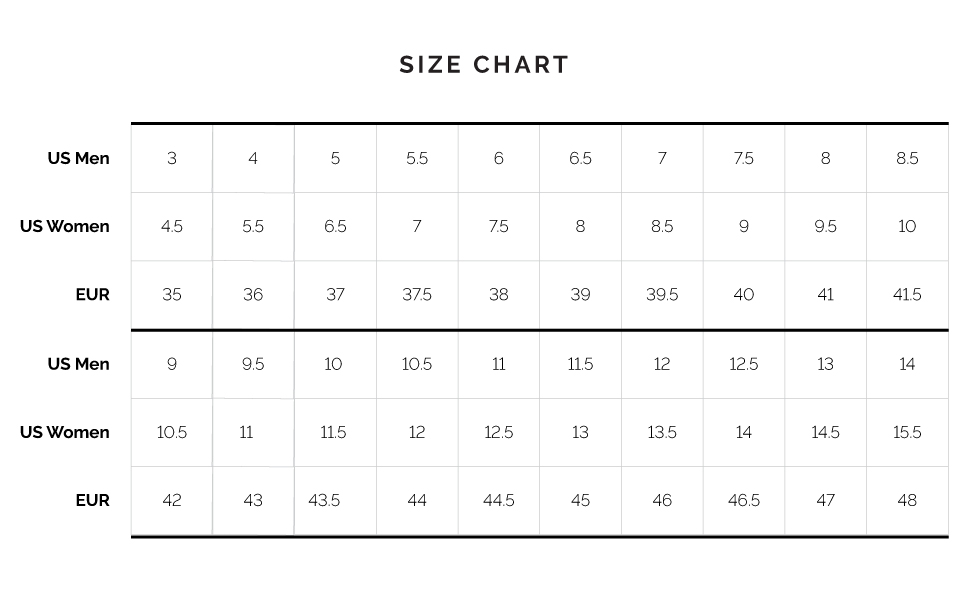Select the US Men 12.5 cell
This screenshot has width=970, height=600.
[744, 365]
